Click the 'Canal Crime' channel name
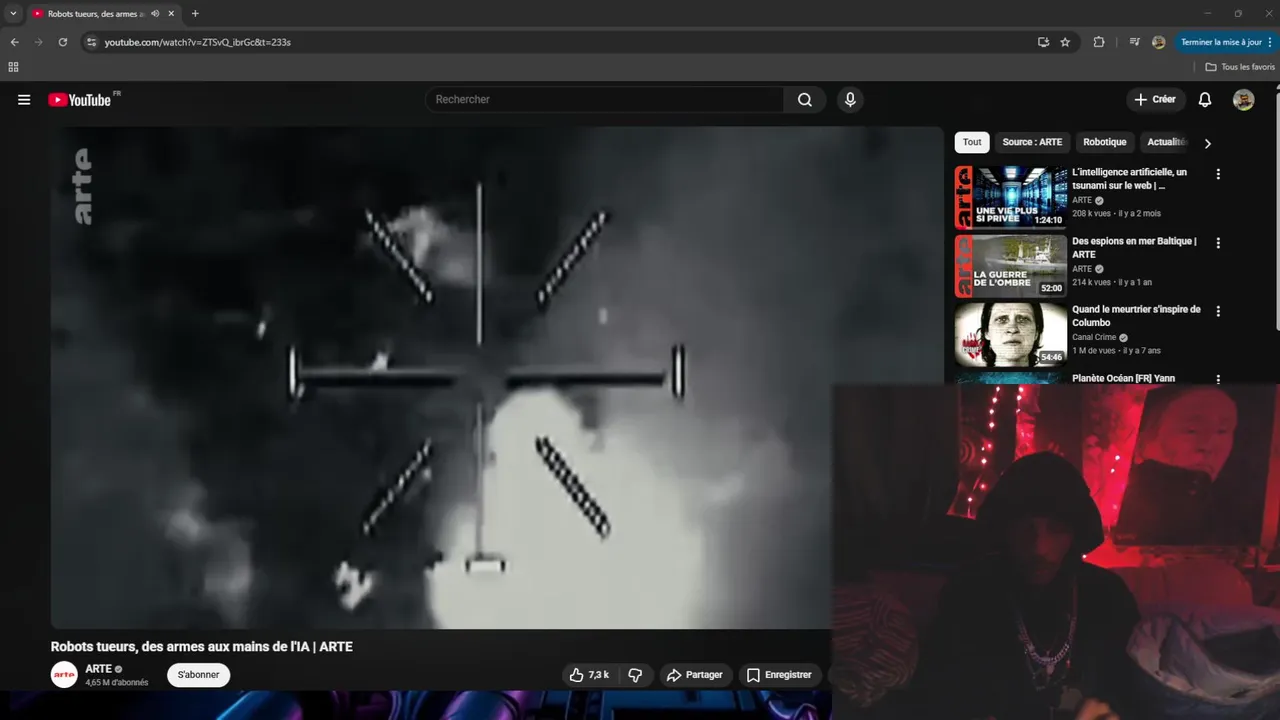Image resolution: width=1280 pixels, height=720 pixels. [x=1094, y=337]
